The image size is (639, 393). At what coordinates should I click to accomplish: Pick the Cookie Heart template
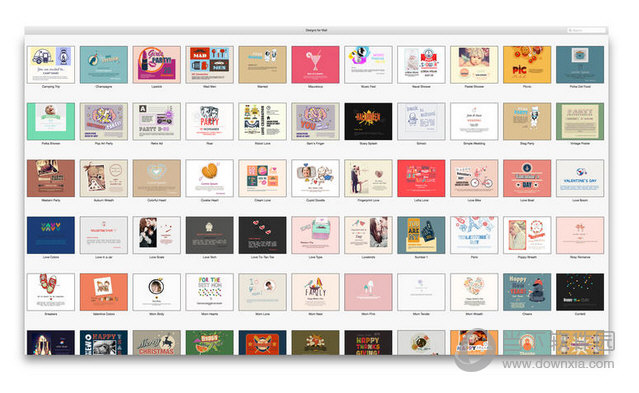[209, 179]
